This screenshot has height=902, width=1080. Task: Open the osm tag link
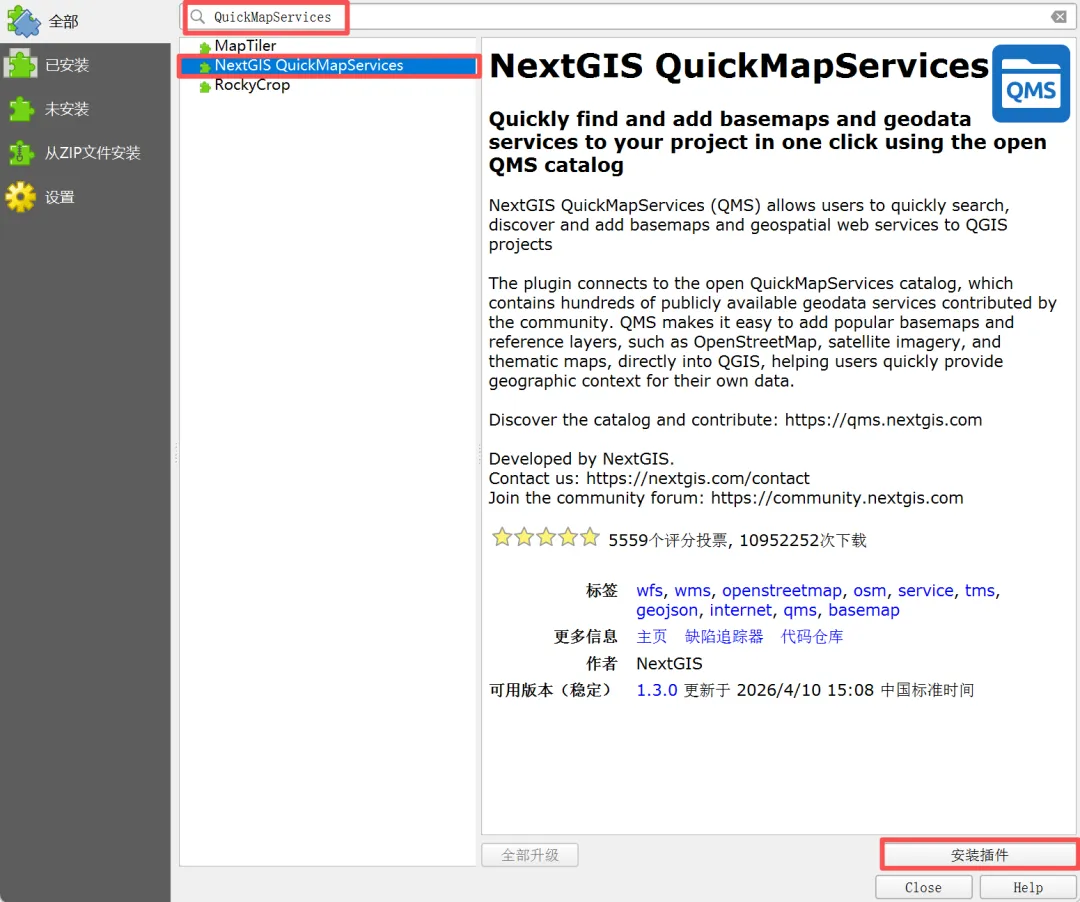click(869, 591)
